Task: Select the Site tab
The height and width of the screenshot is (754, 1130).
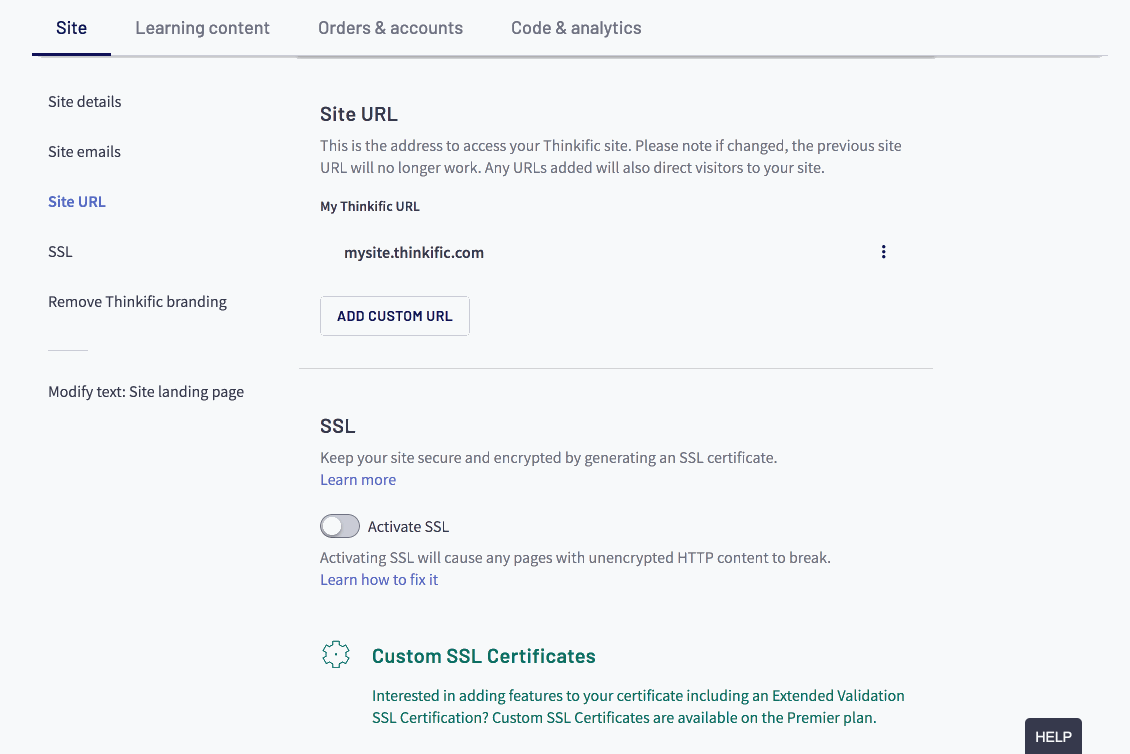Action: pyautogui.click(x=71, y=28)
